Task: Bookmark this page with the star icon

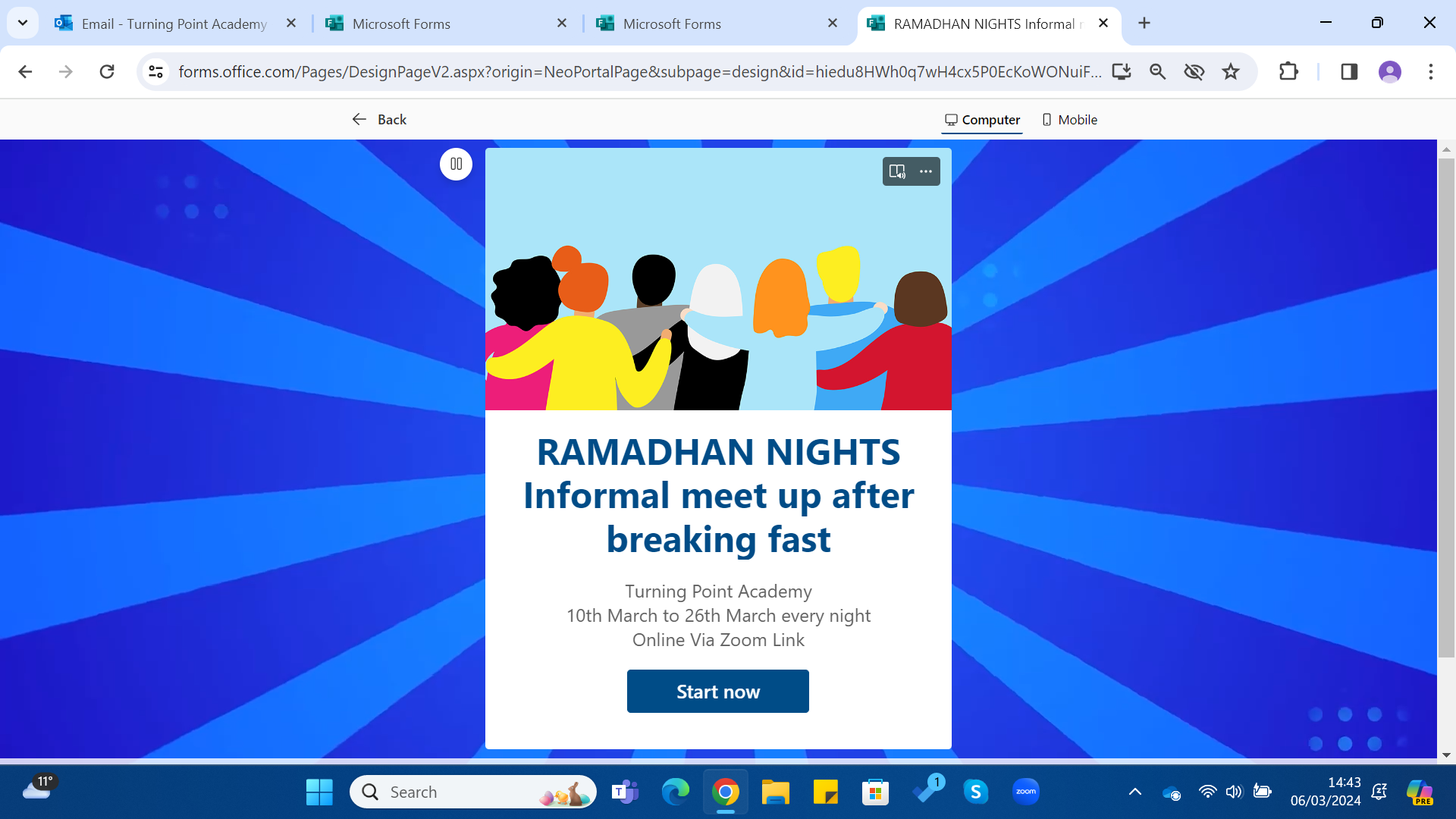Action: tap(1231, 71)
